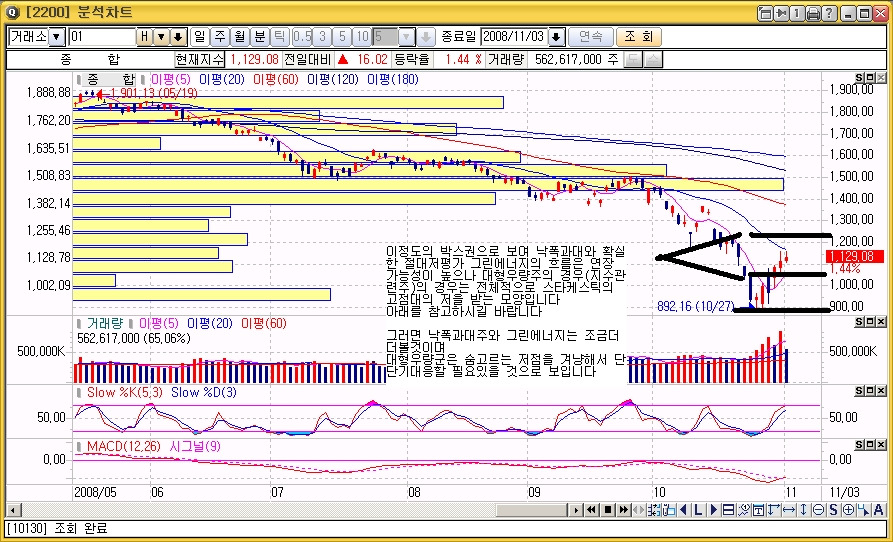Click the L icon in bottom toolbar
The height and width of the screenshot is (542, 893).
pos(698,510)
